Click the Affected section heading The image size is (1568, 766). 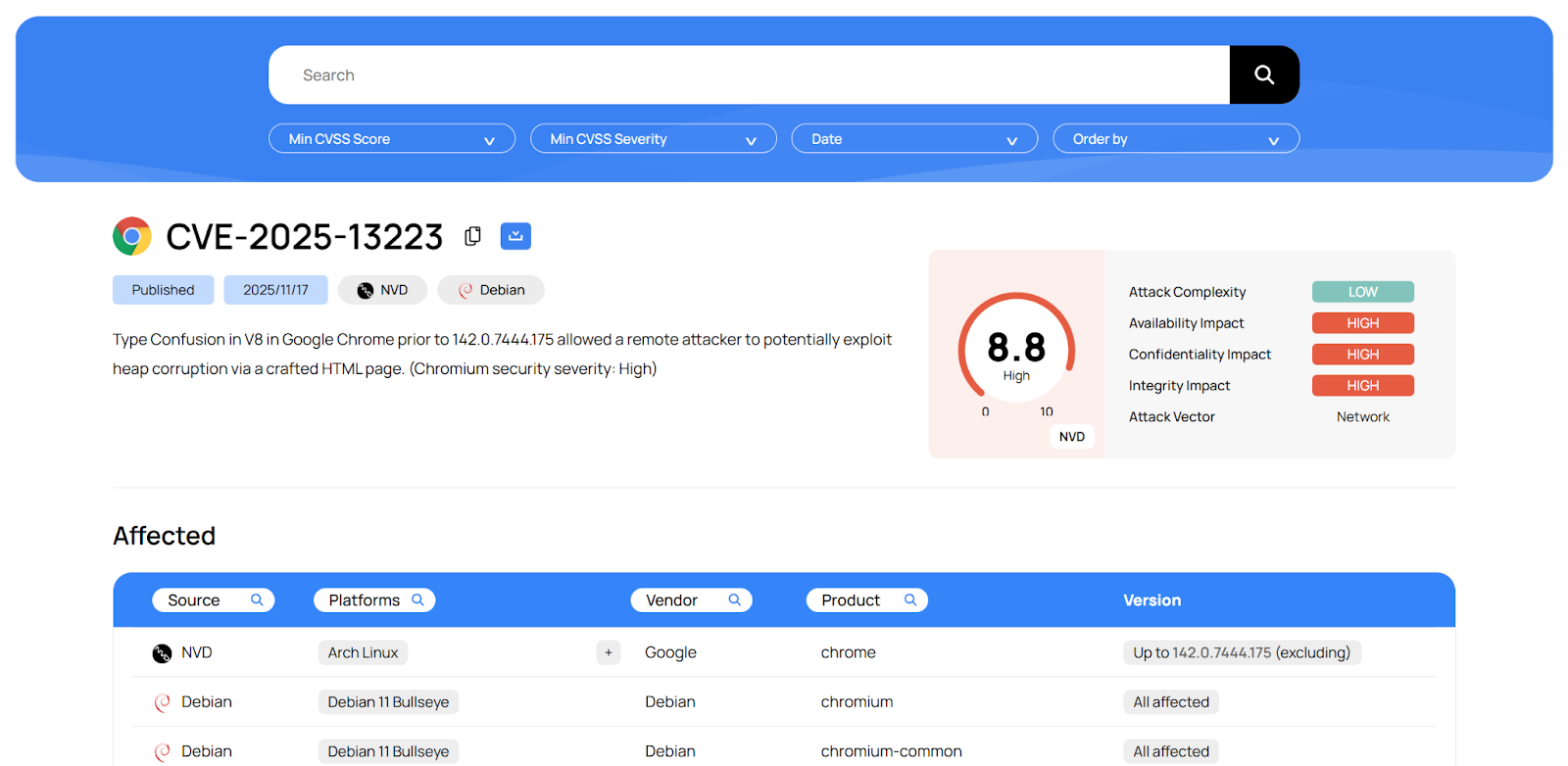[x=164, y=536]
